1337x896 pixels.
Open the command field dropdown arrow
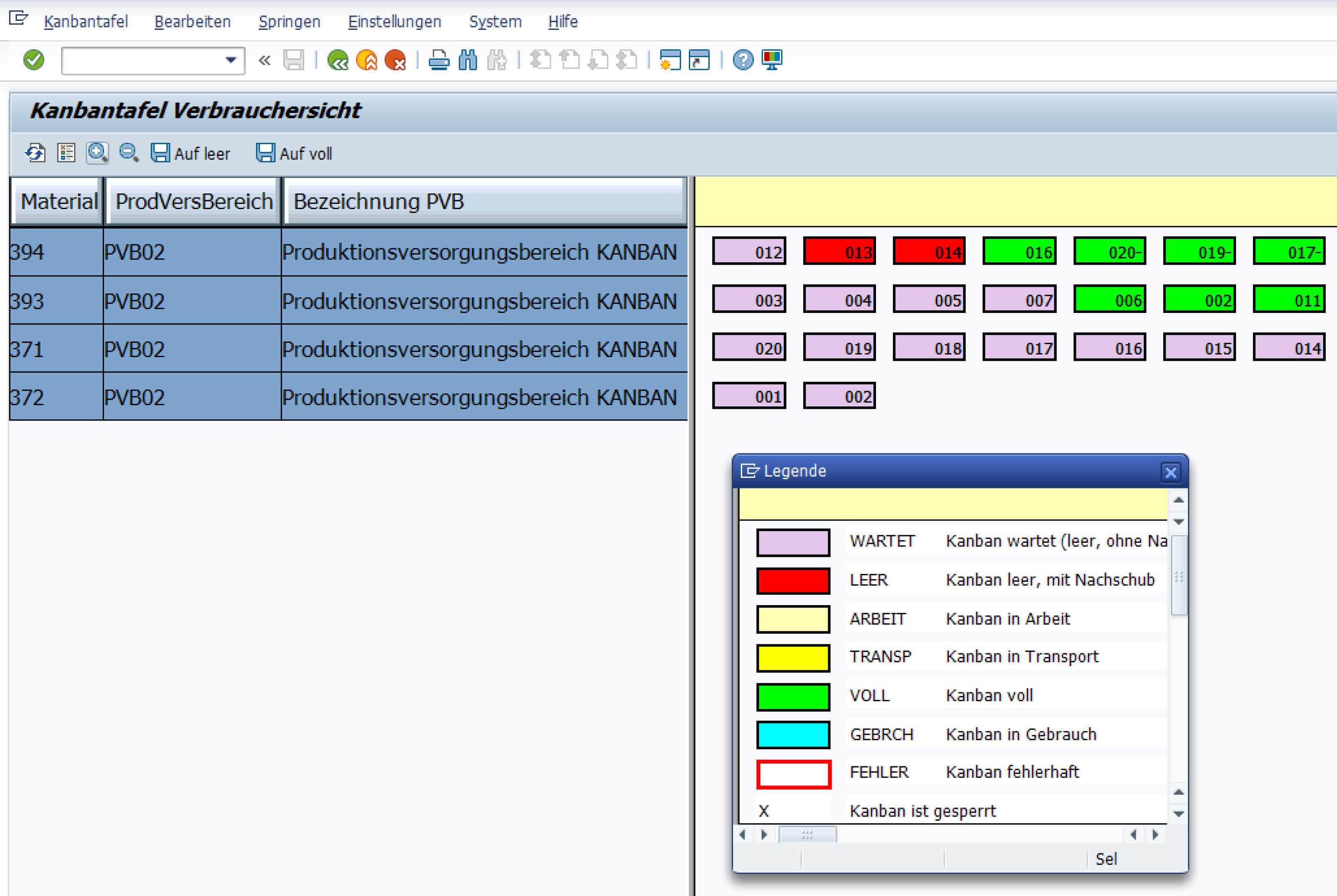(x=230, y=60)
